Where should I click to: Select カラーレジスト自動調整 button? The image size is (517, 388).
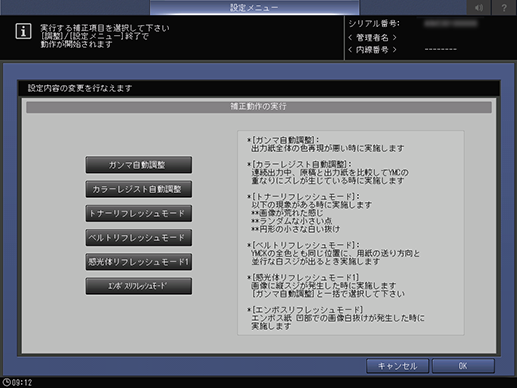click(139, 189)
